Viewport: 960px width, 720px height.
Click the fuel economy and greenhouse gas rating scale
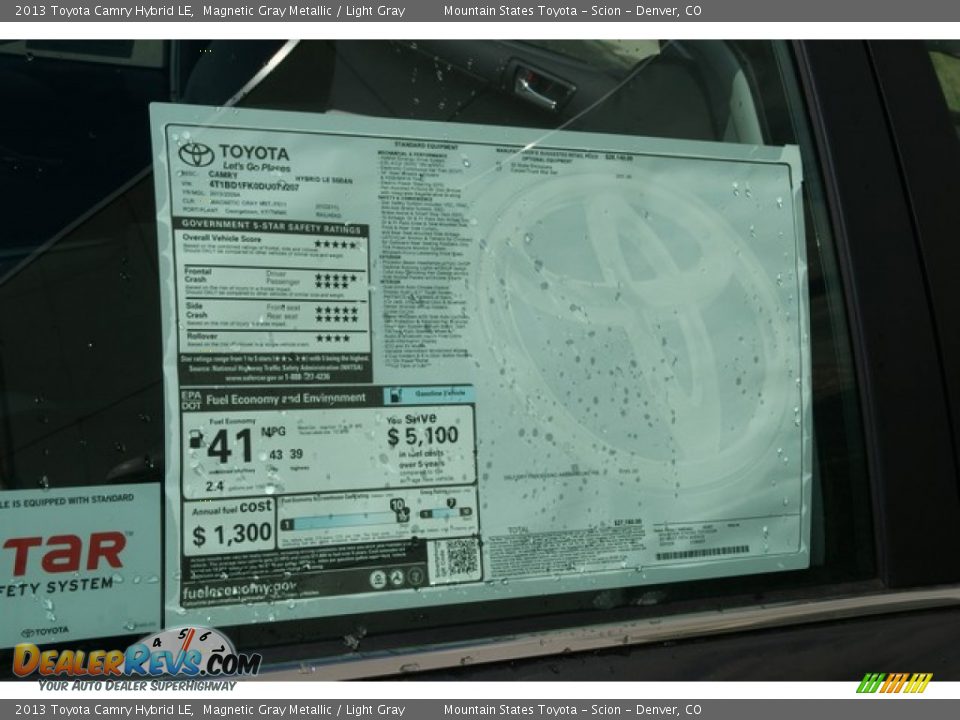point(347,517)
